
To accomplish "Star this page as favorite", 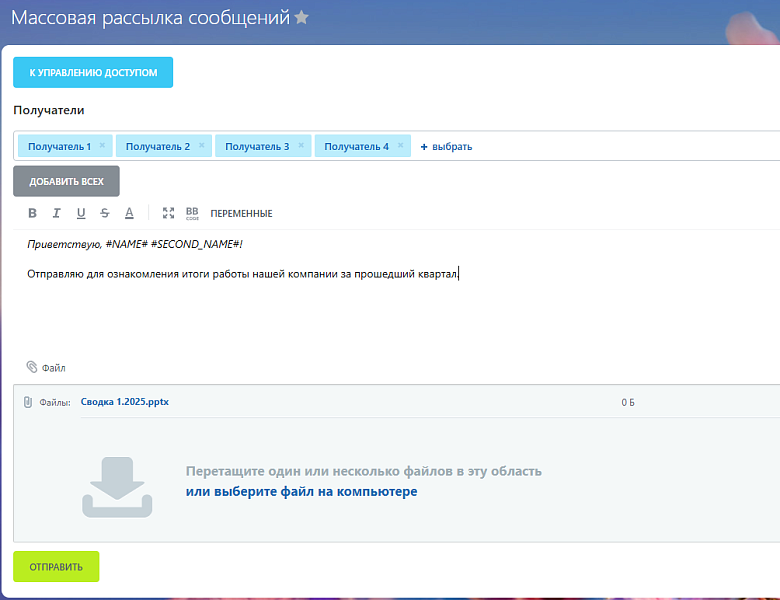I will (x=301, y=18).
